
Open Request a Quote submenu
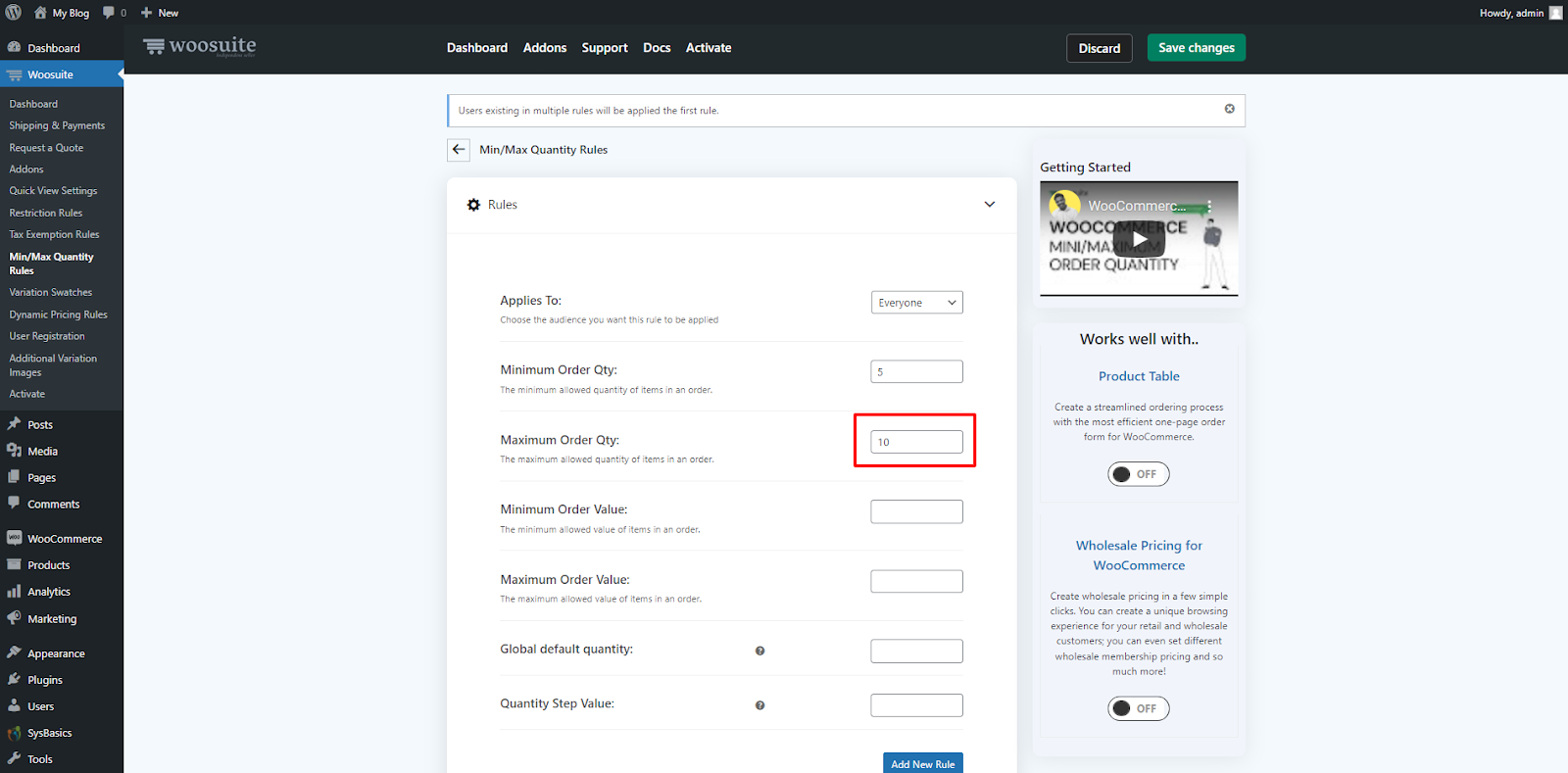click(46, 148)
